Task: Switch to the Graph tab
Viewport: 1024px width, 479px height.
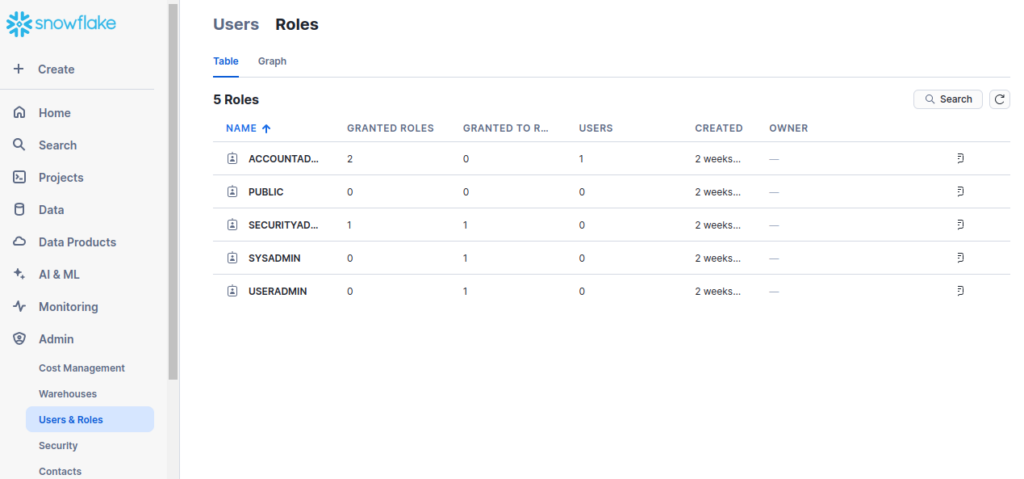Action: pos(272,61)
